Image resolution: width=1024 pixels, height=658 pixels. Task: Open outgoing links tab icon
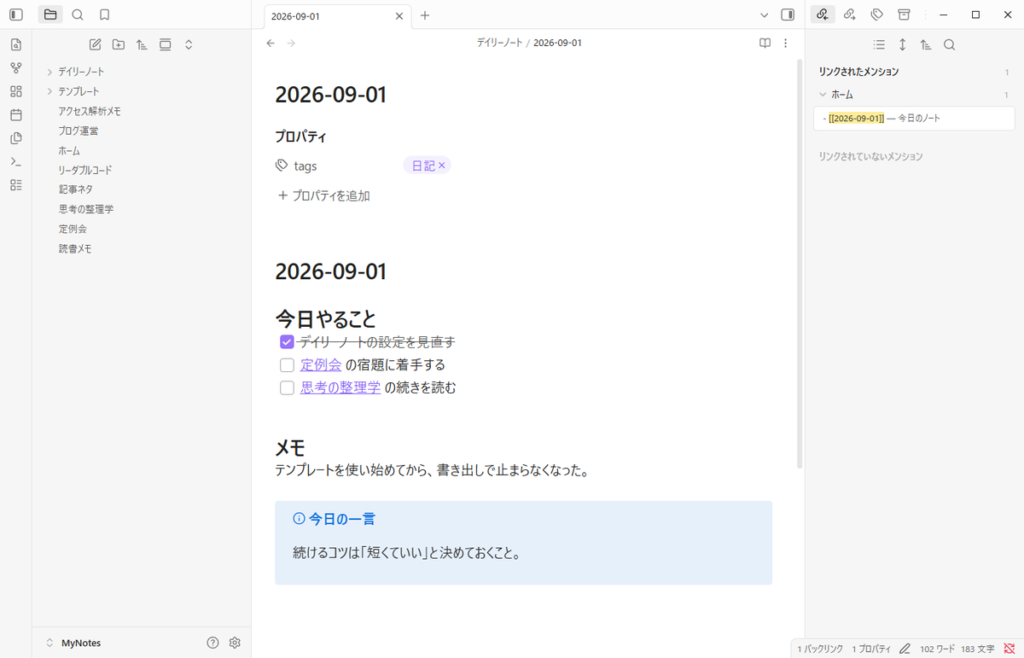[850, 14]
